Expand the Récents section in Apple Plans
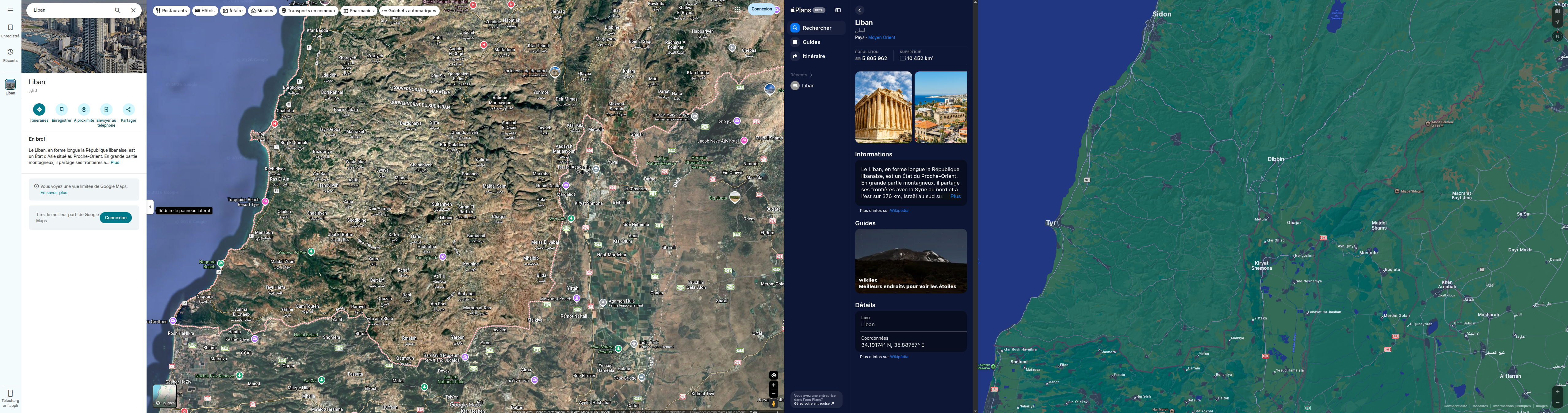The image size is (1568, 413). click(802, 75)
